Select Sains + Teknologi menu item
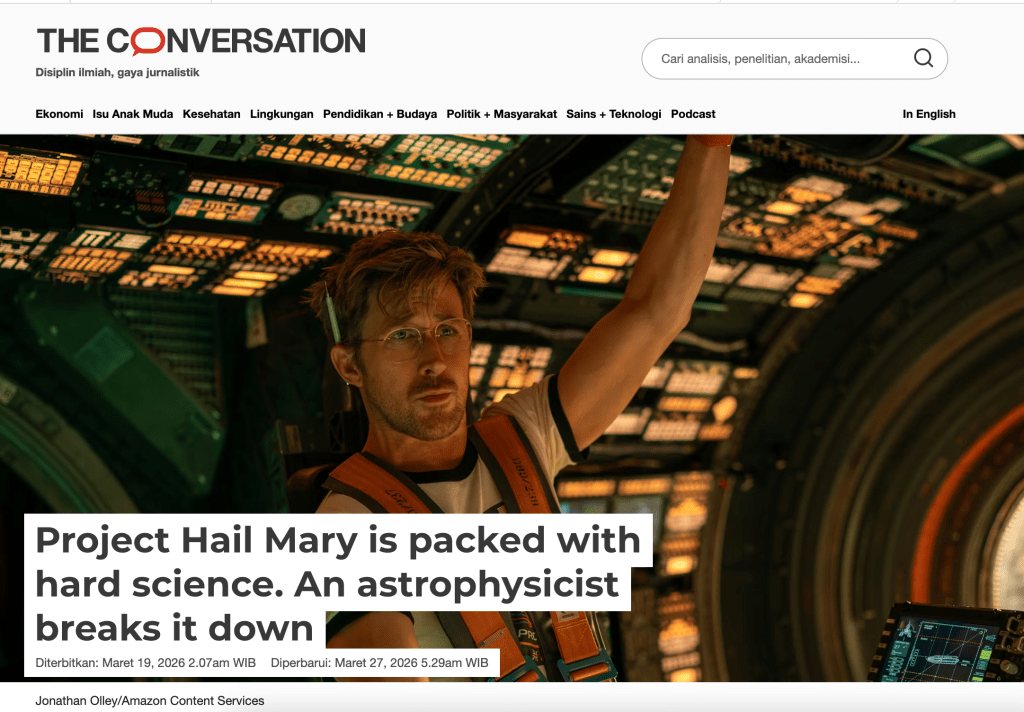This screenshot has width=1024, height=712. point(614,114)
